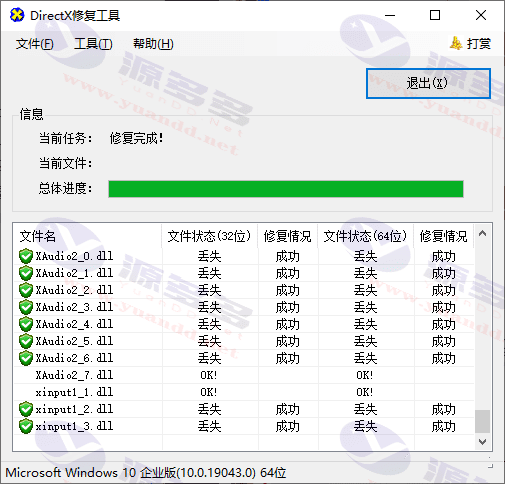This screenshot has width=505, height=484.
Task: Click the 文件状态(32位) column header
Action: point(209,236)
